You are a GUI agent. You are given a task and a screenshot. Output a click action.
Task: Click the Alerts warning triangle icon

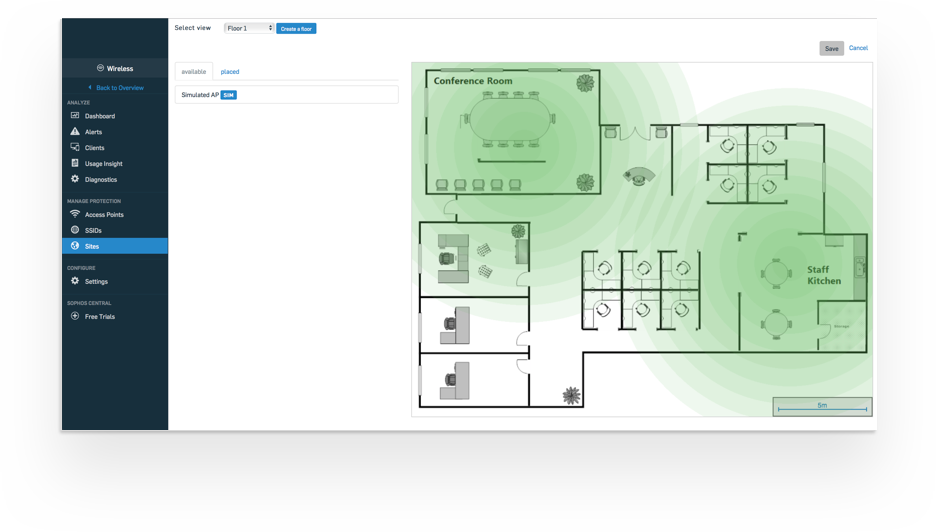point(75,131)
